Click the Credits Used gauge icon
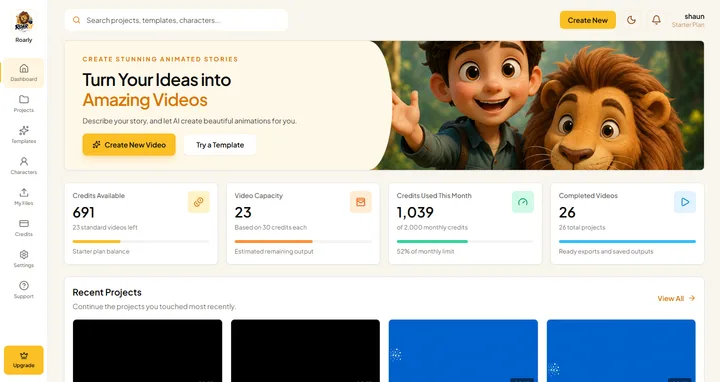This screenshot has height=382, width=720. tap(523, 202)
